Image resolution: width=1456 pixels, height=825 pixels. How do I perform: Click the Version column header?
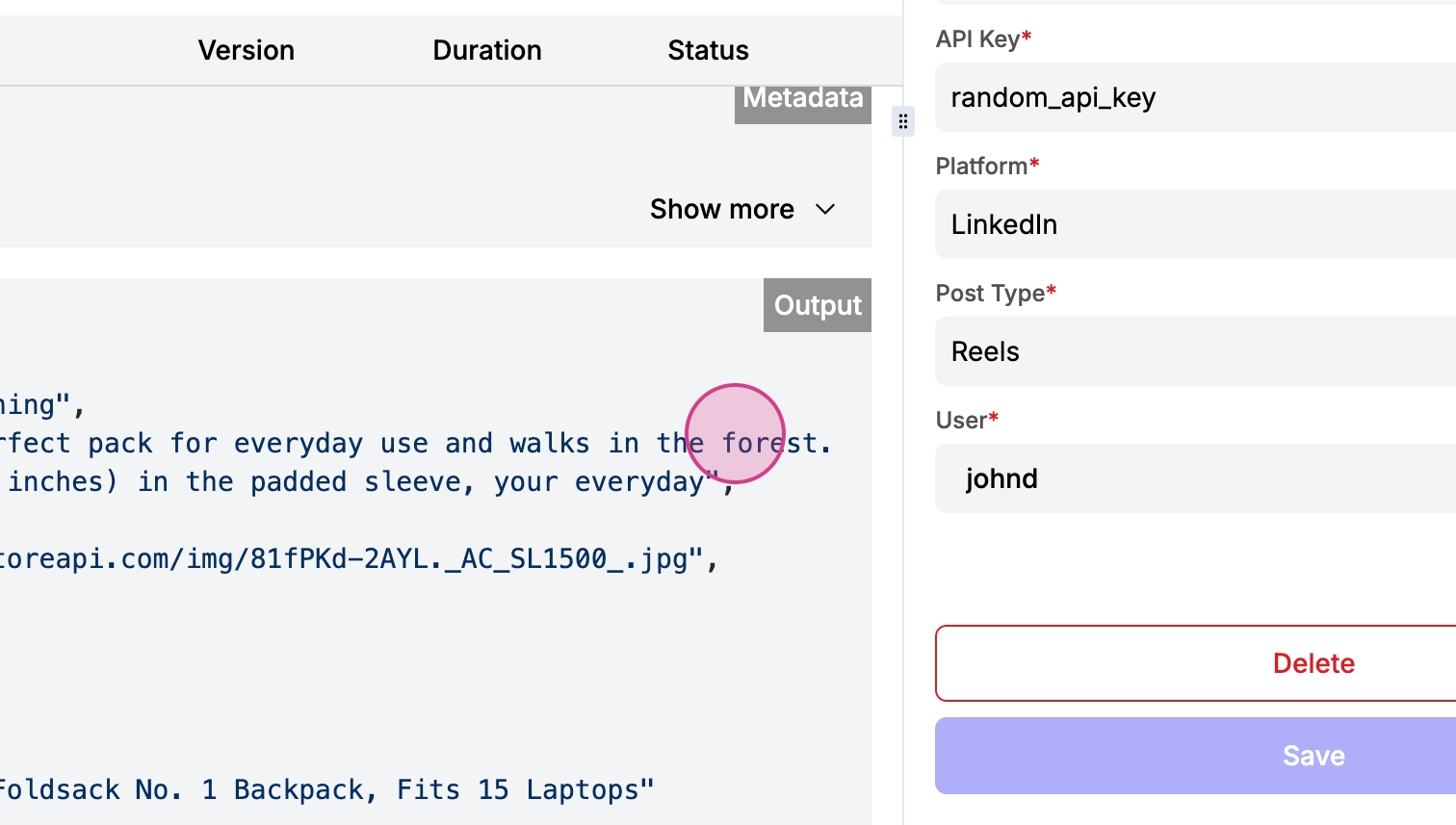point(246,50)
